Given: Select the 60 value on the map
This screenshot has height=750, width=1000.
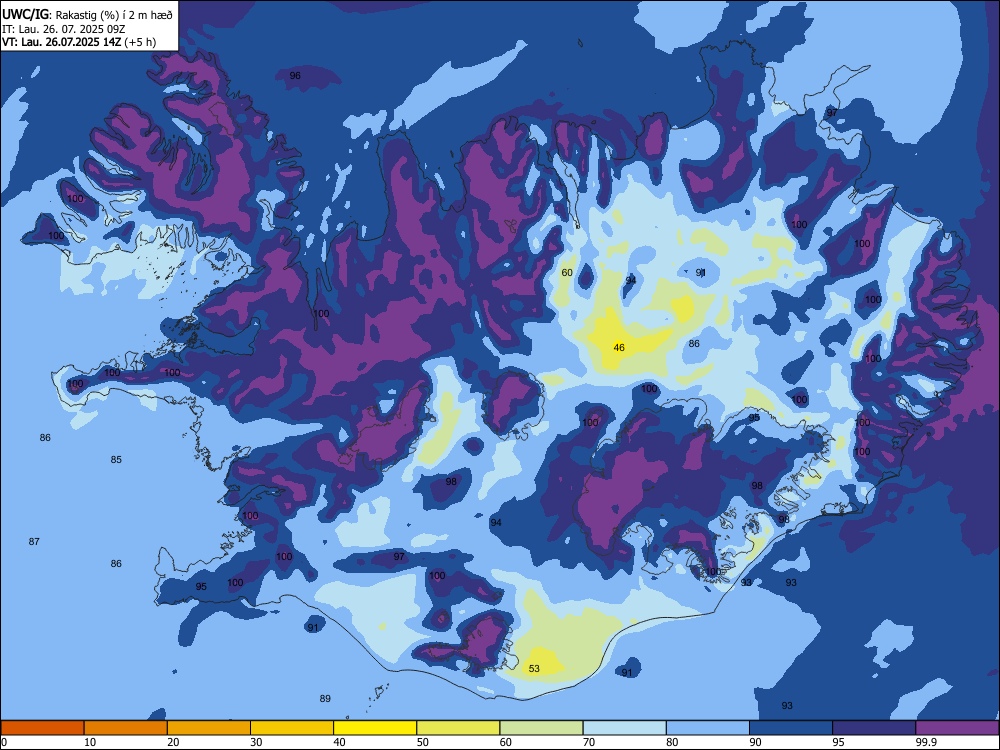Looking at the screenshot, I should point(566,272).
